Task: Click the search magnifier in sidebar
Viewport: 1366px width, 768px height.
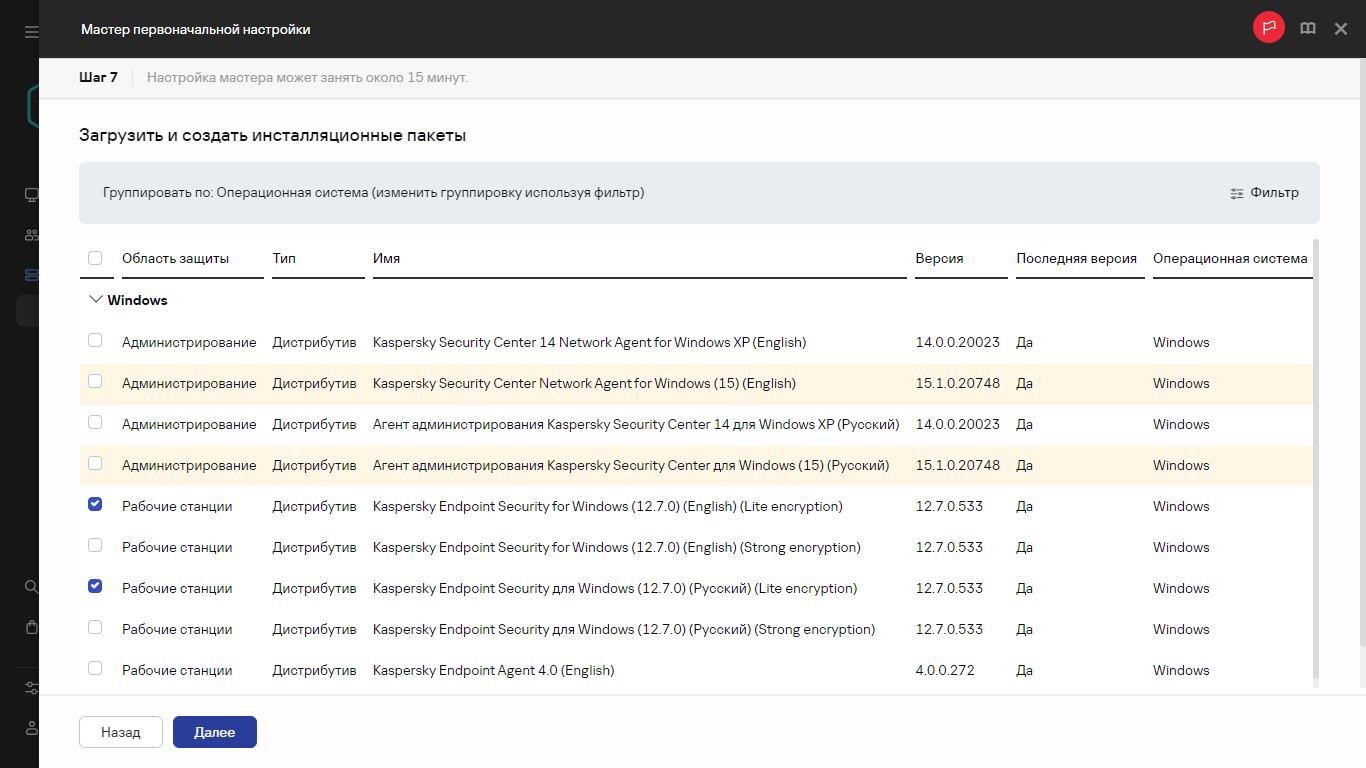Action: pos(31,587)
